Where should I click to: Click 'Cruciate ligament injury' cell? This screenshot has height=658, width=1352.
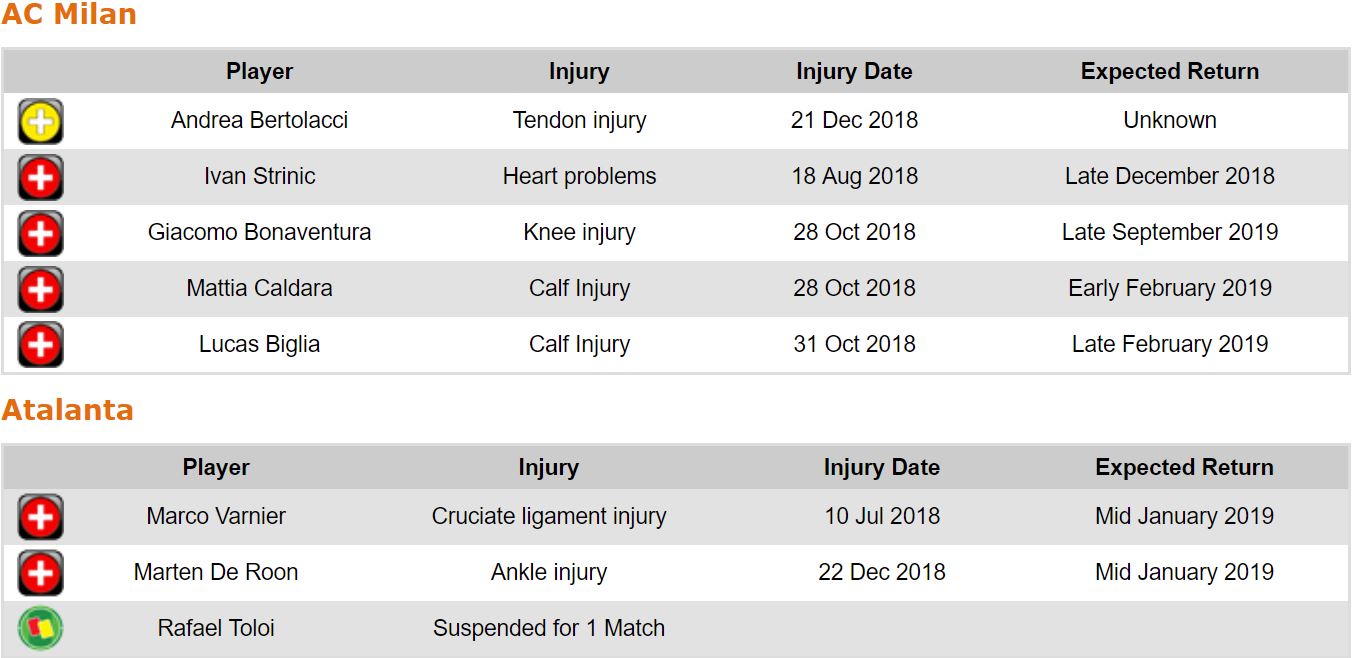click(x=548, y=517)
